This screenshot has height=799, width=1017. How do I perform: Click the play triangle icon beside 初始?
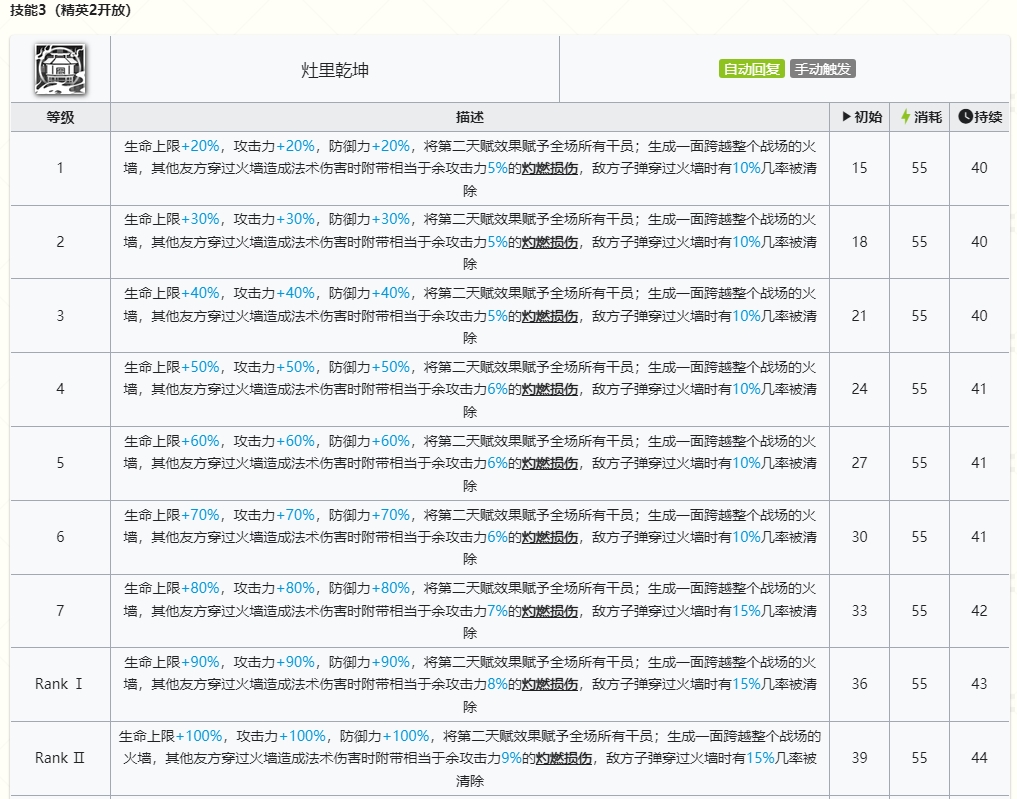pos(846,117)
